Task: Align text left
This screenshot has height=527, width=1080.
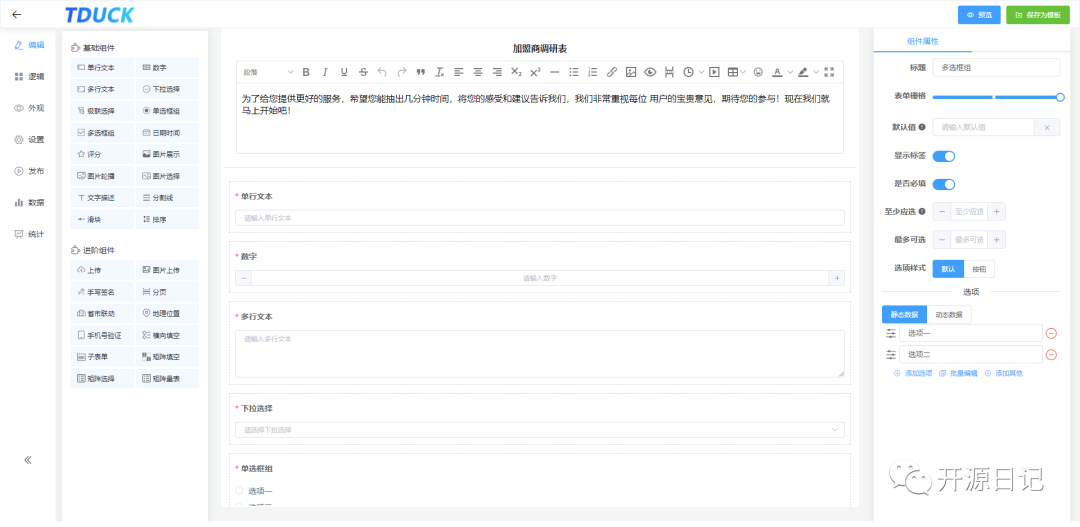Action: coord(459,72)
